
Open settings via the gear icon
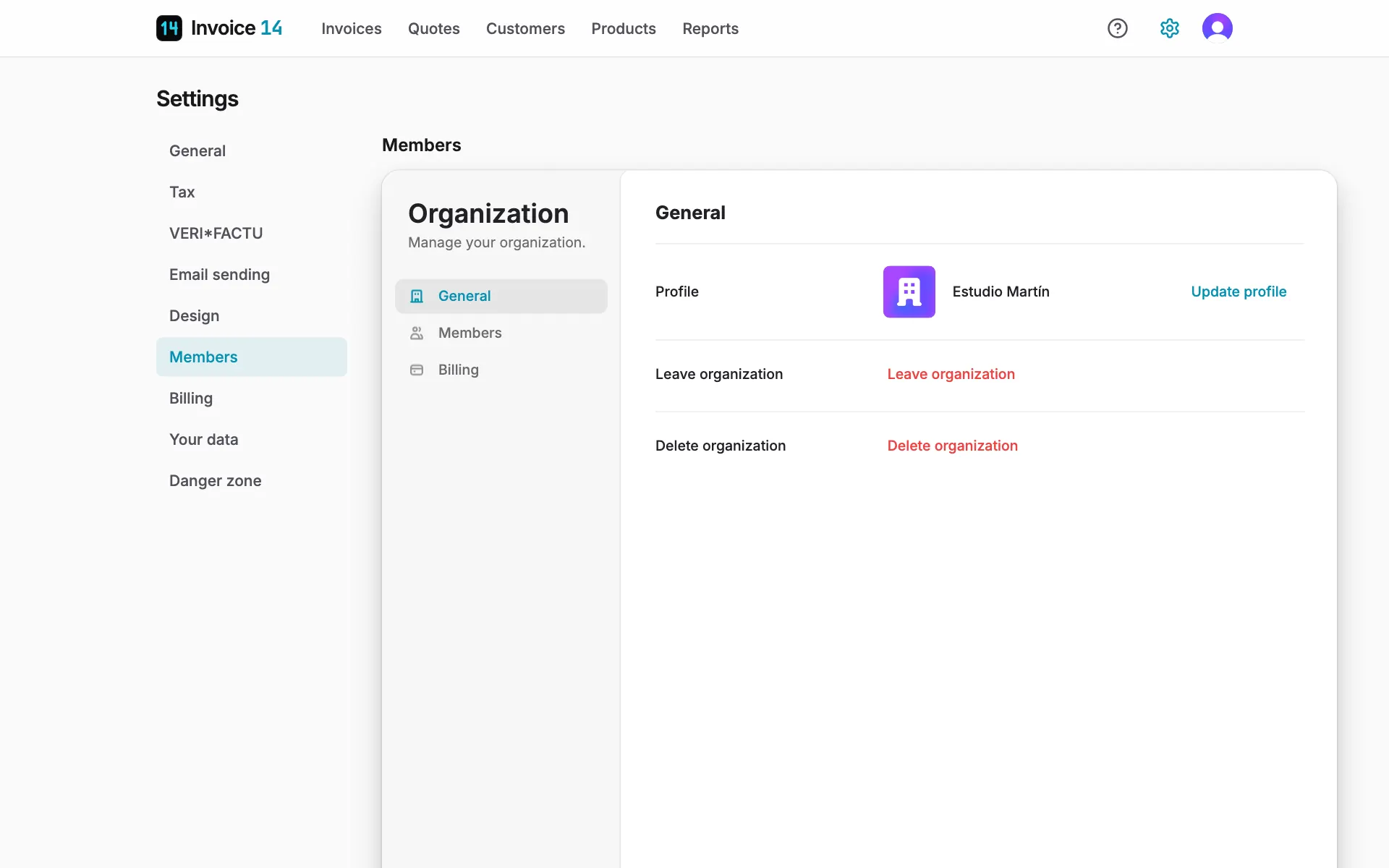point(1170,28)
